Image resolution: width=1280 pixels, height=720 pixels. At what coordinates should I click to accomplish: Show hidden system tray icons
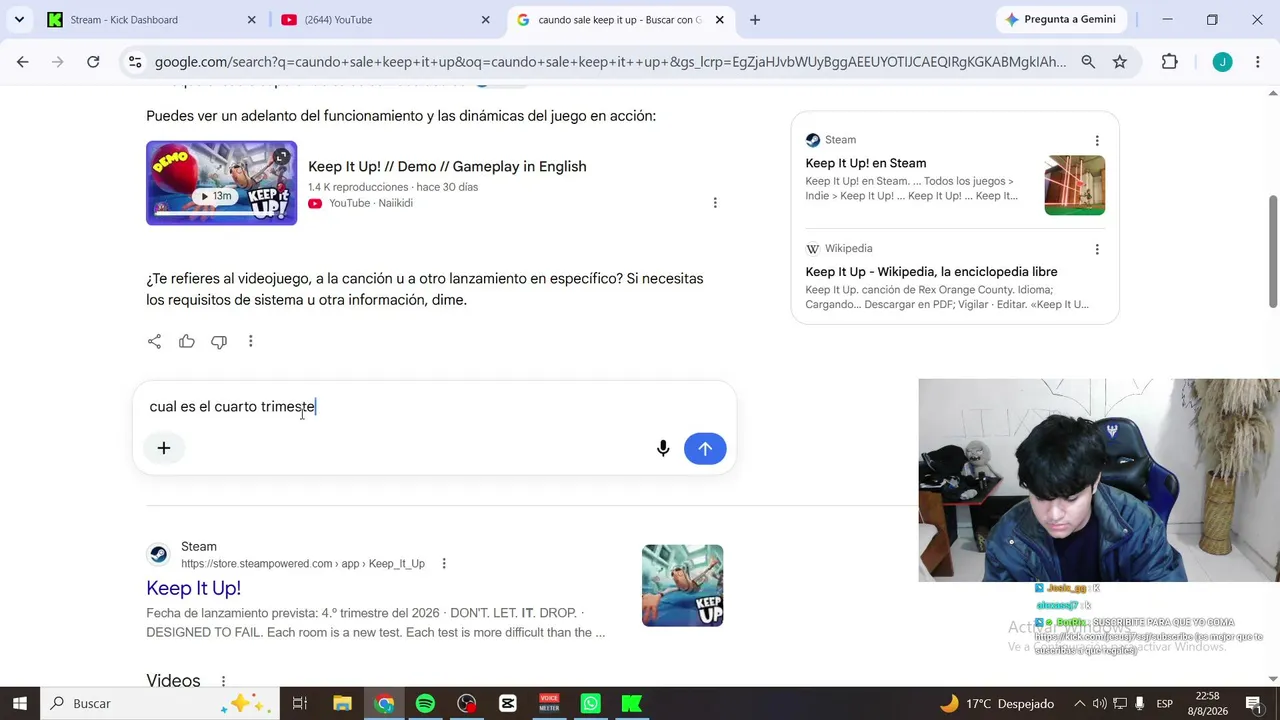1079,704
